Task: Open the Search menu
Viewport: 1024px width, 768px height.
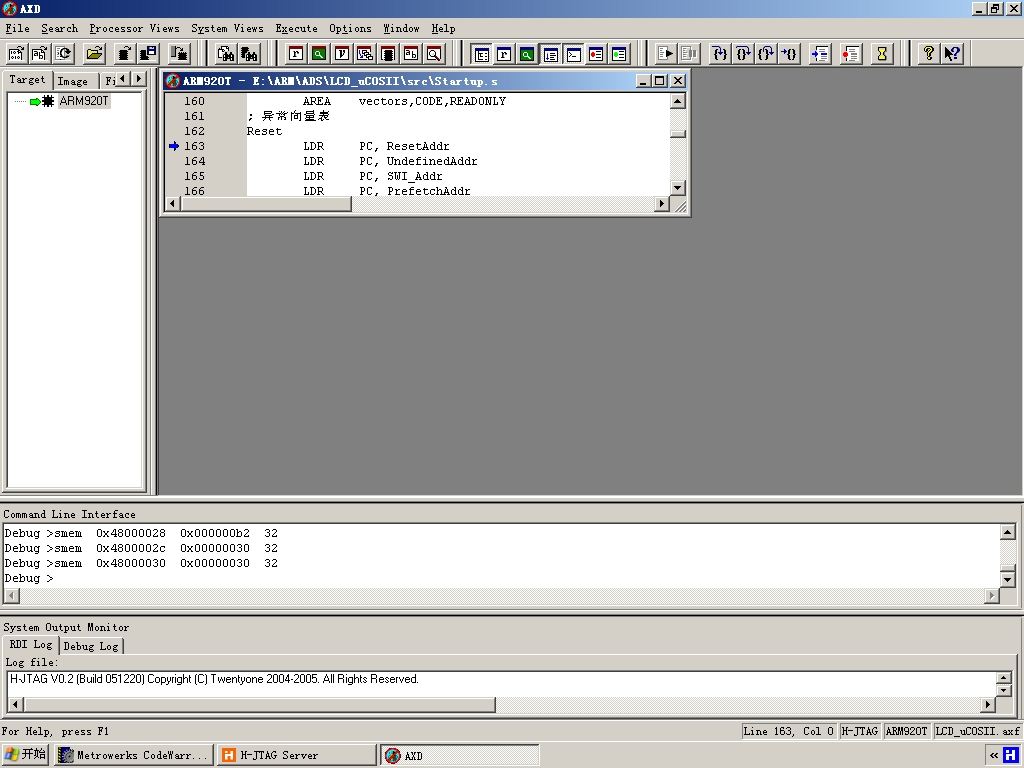Action: (59, 29)
